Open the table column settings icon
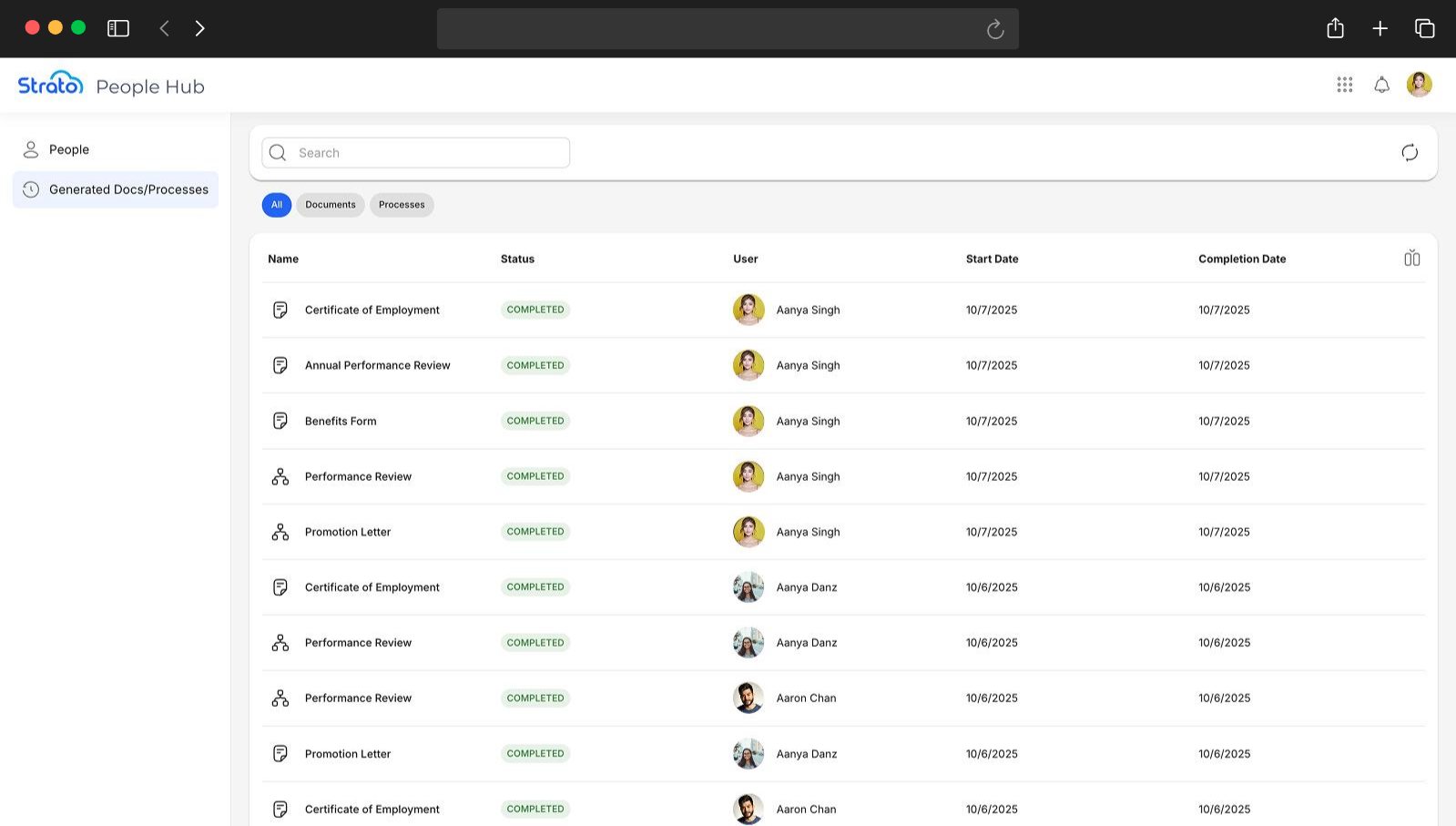The width and height of the screenshot is (1456, 826). point(1411,259)
